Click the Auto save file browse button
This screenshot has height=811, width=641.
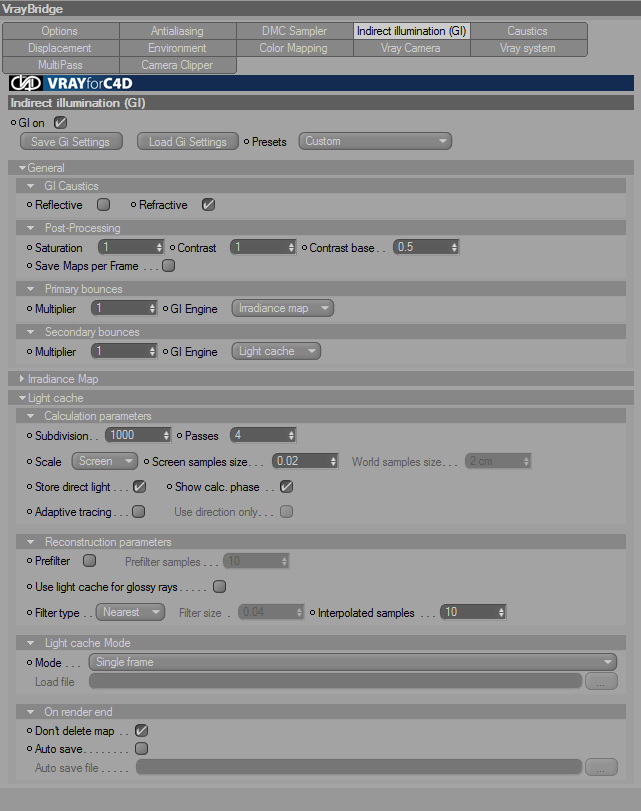[x=601, y=767]
